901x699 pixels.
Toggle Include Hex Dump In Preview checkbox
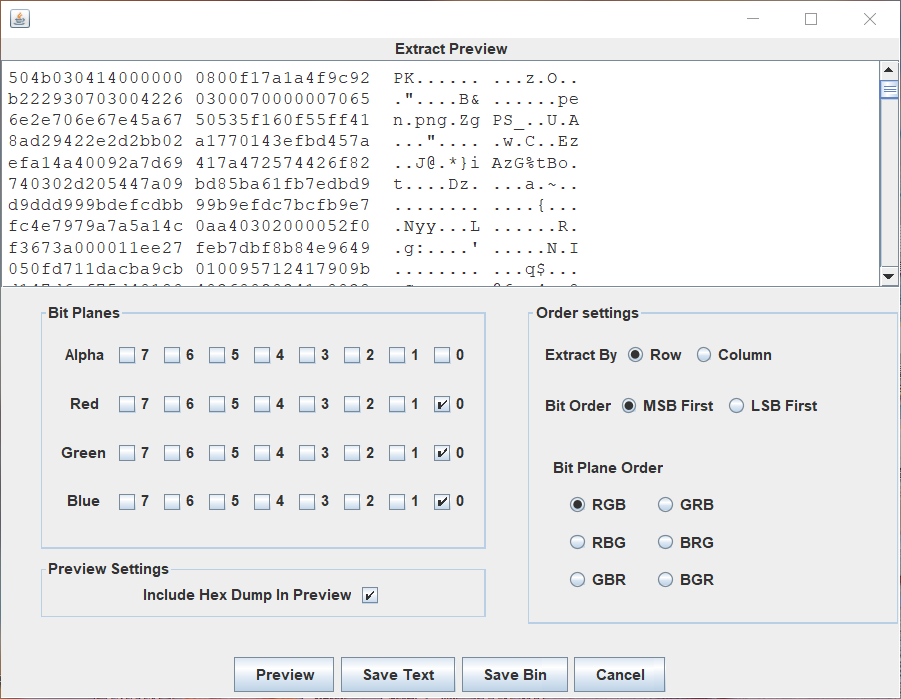click(370, 596)
